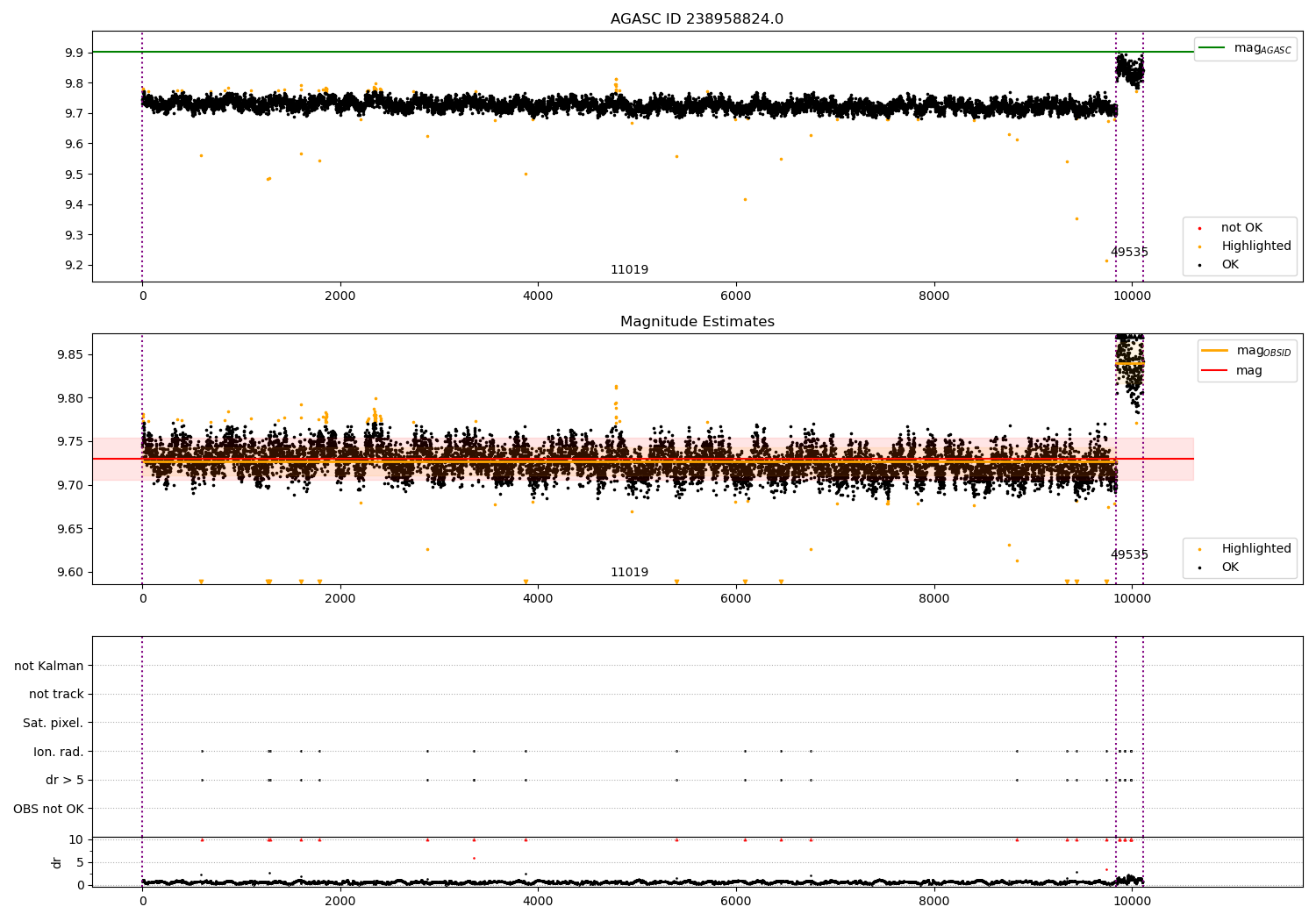Click the 11019 annotation in the top panel

tap(629, 270)
